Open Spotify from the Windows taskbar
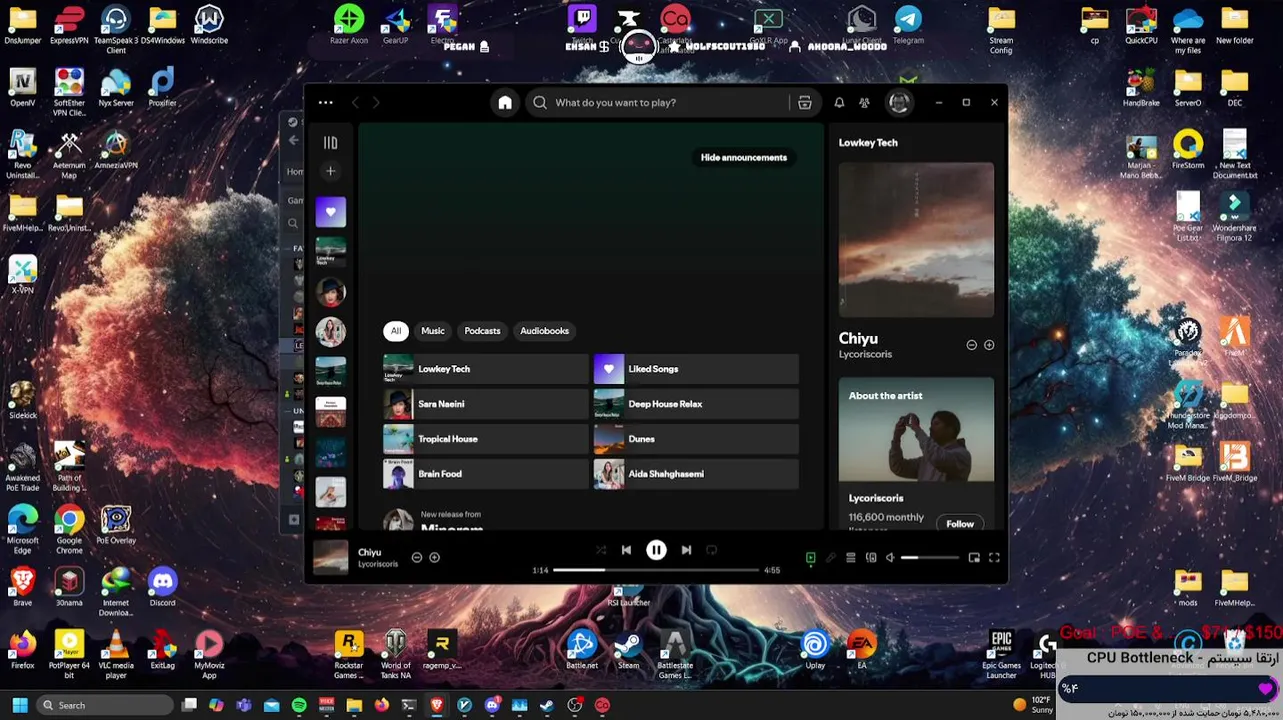1283x720 pixels. pyautogui.click(x=299, y=705)
